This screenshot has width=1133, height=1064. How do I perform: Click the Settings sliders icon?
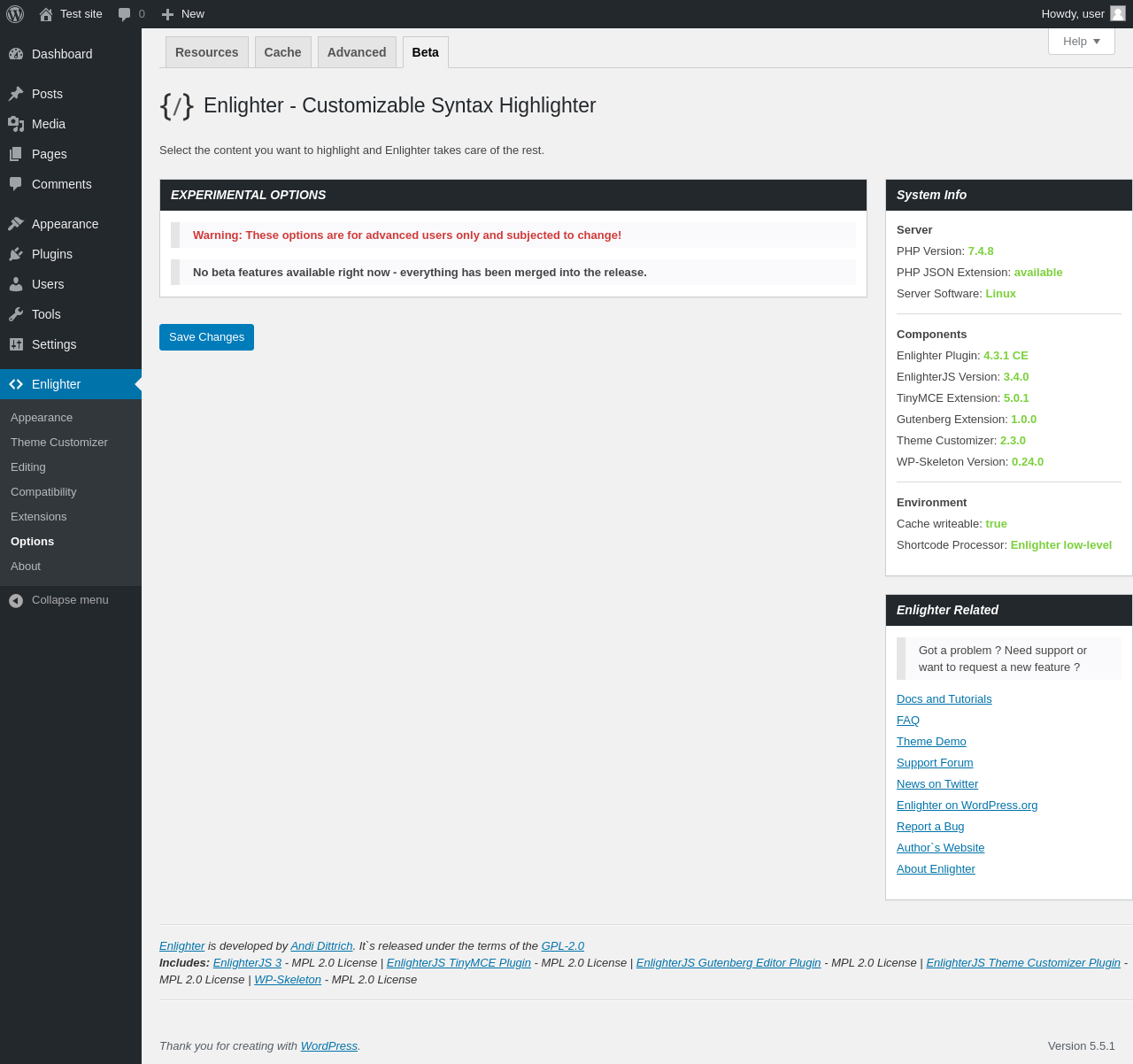(16, 344)
